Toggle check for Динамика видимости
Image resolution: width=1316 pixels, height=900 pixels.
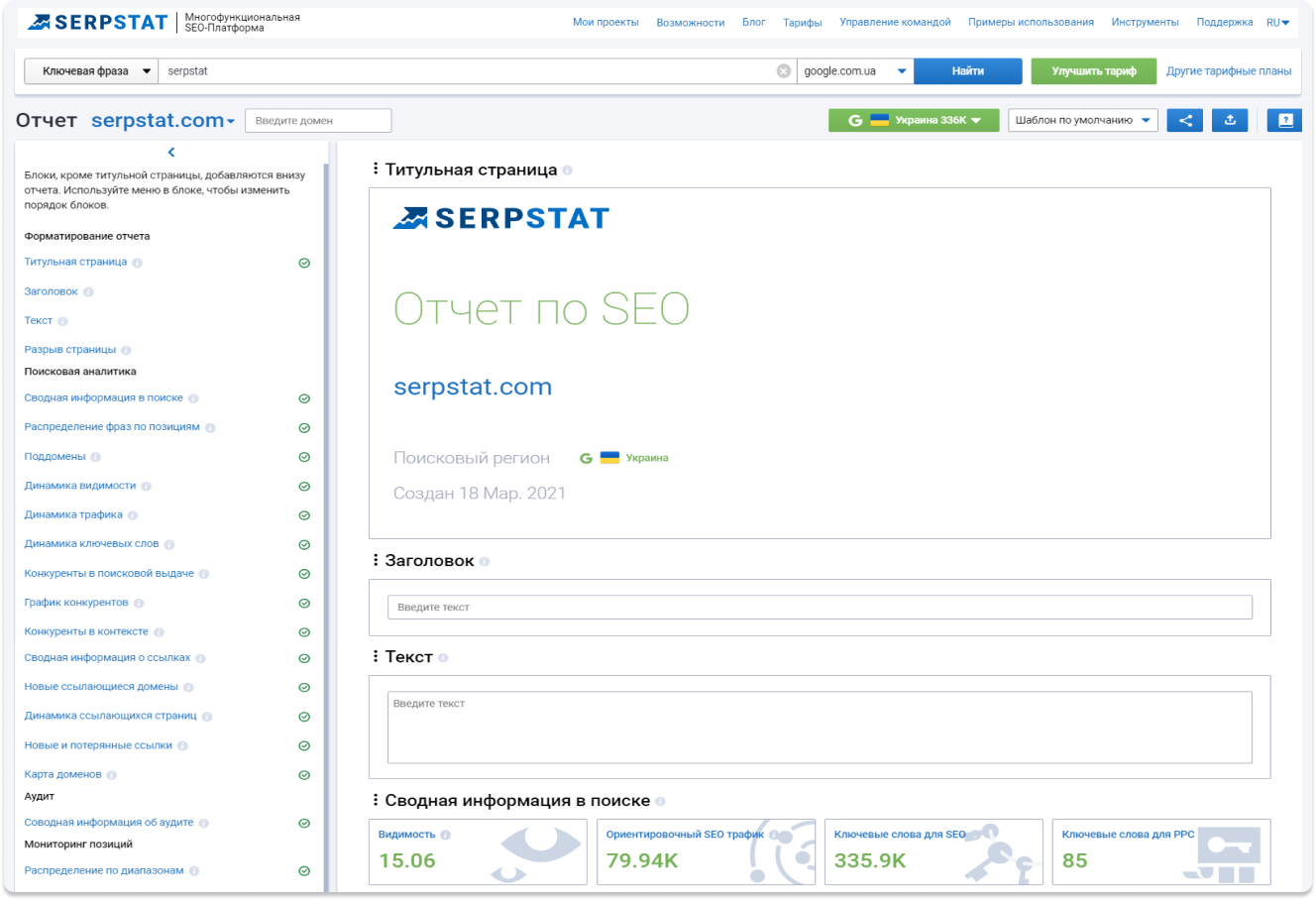[x=304, y=487]
